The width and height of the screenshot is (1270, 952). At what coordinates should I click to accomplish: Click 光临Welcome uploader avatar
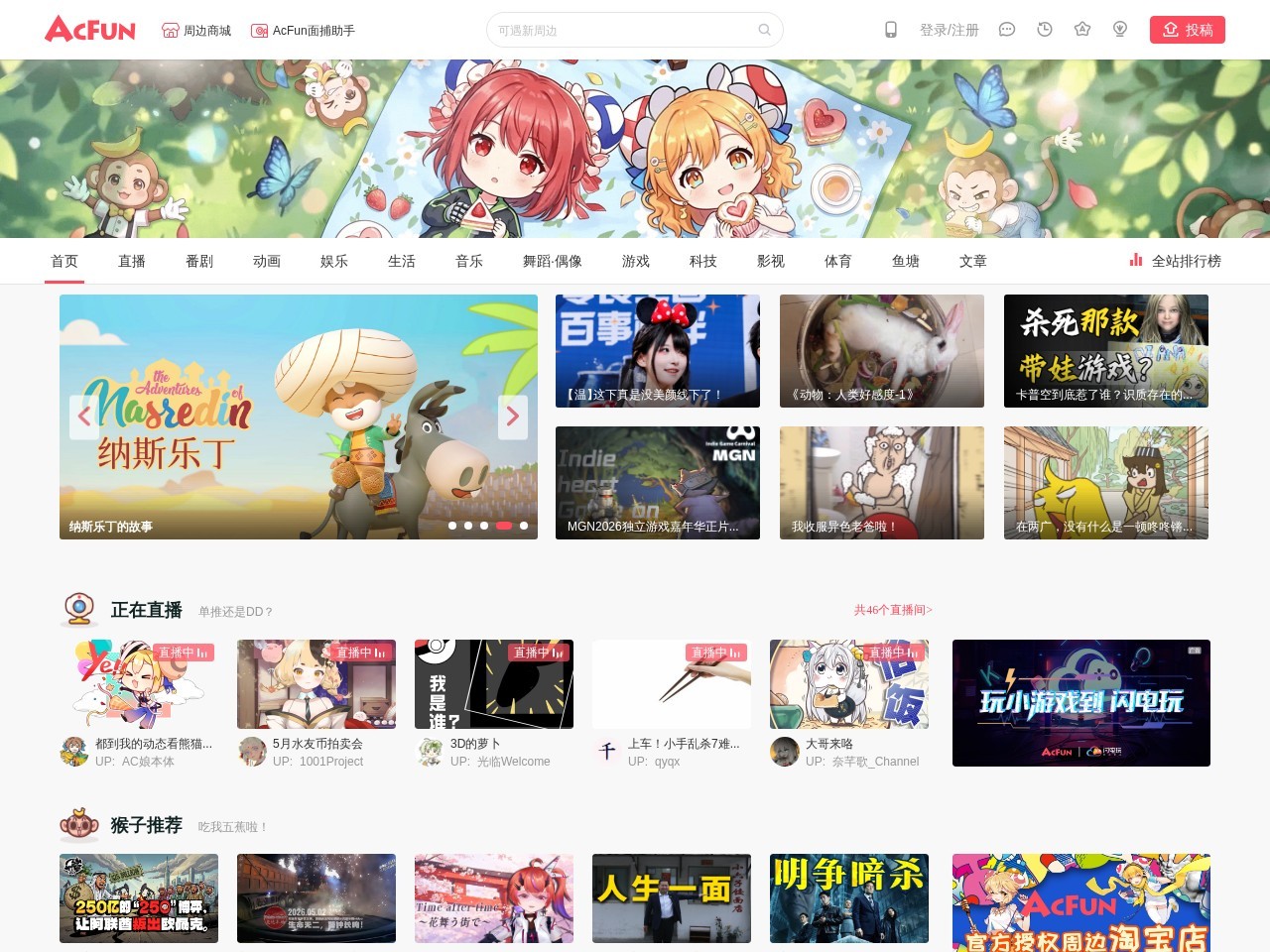pos(430,752)
